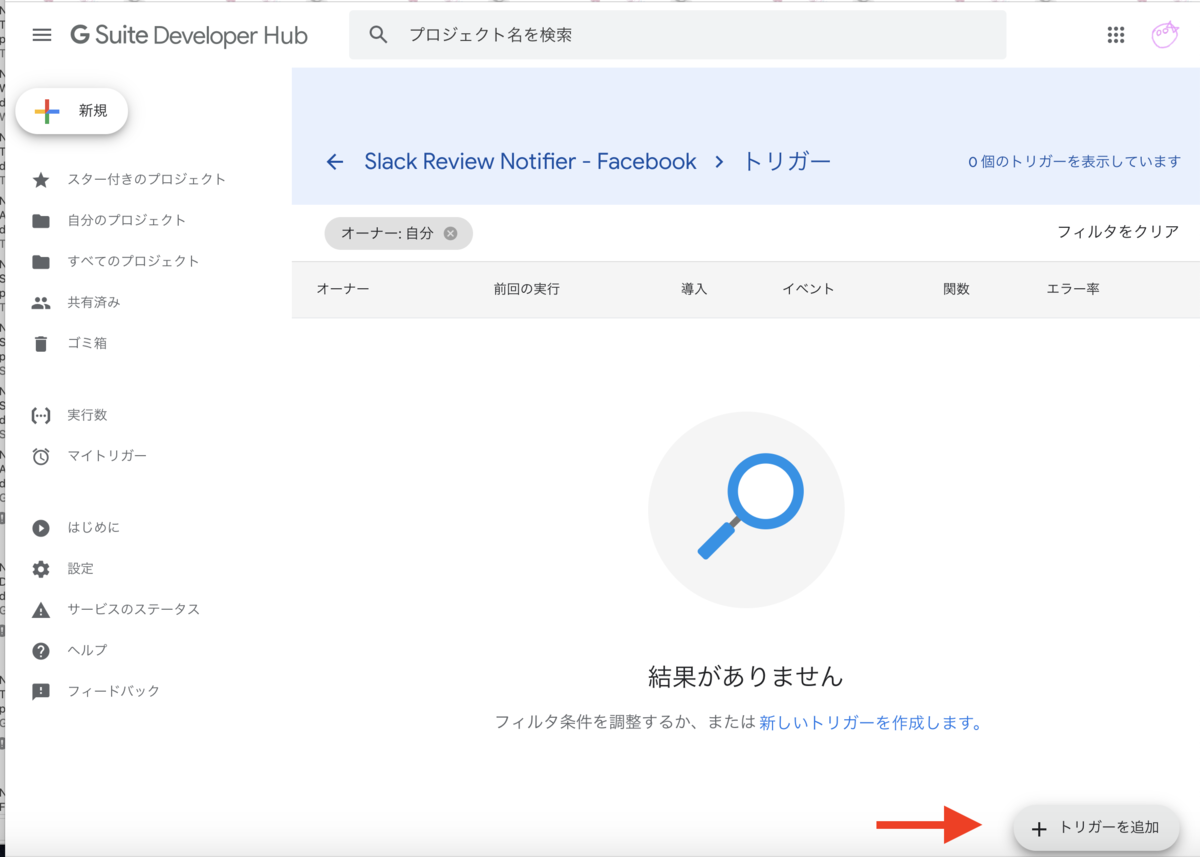Click the question mark help icon
The height and width of the screenshot is (857, 1200).
coord(41,651)
